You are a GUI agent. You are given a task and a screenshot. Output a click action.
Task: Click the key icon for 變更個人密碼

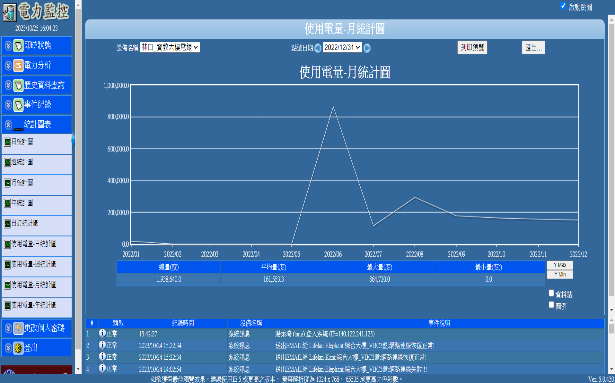(x=18, y=328)
